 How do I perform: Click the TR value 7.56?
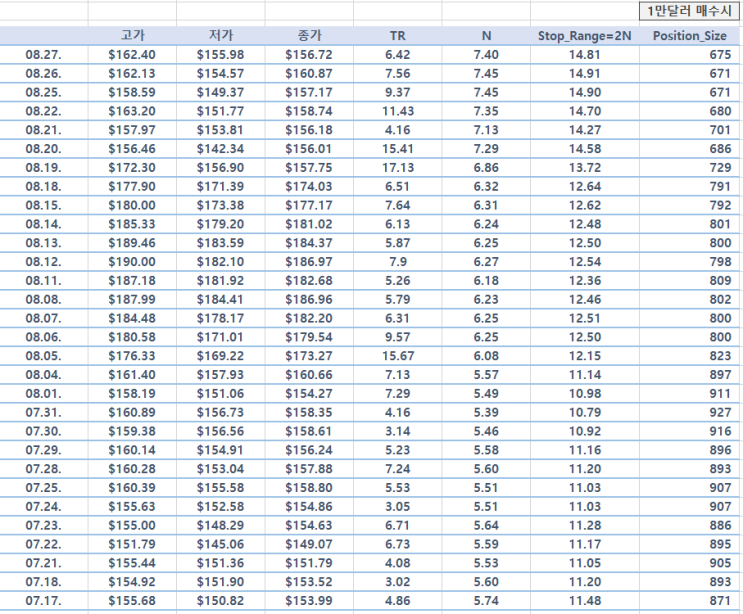click(398, 74)
